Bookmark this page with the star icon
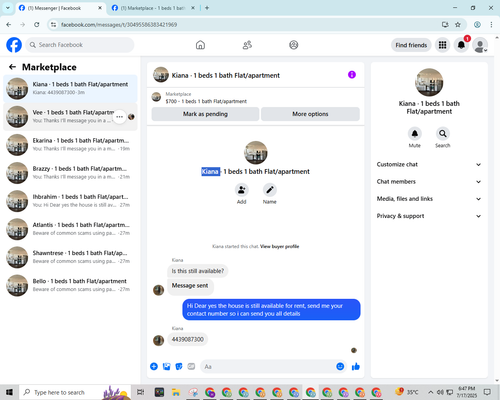Screen dimensions: 500x400 pos(458,25)
